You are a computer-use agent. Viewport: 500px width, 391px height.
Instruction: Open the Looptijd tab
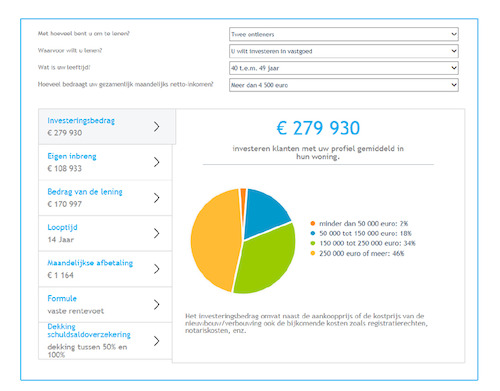coord(105,233)
